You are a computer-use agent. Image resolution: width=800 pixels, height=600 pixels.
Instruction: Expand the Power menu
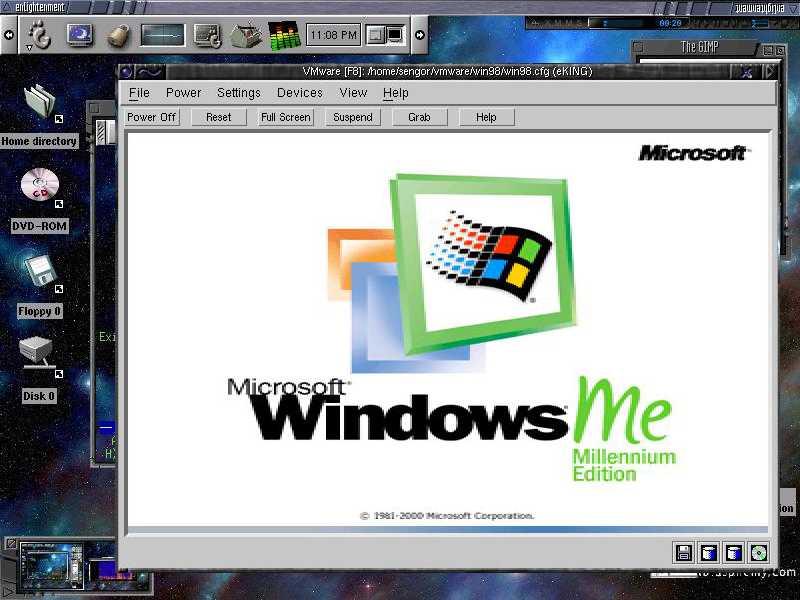pos(183,93)
